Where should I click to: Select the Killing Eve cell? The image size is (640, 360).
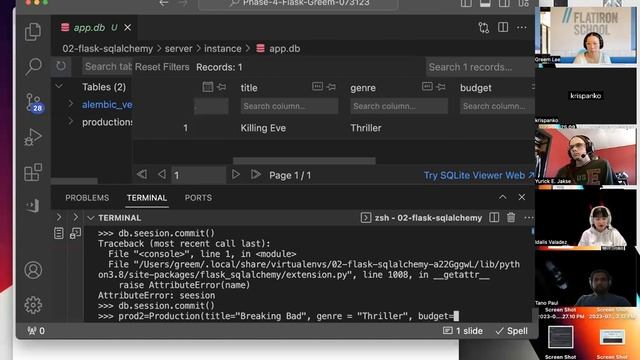pos(263,128)
